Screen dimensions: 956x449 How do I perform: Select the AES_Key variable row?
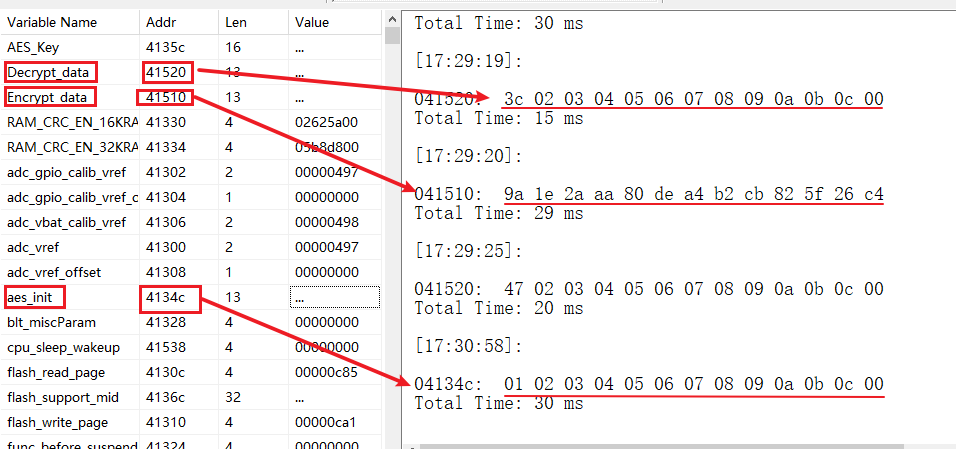pos(34,47)
